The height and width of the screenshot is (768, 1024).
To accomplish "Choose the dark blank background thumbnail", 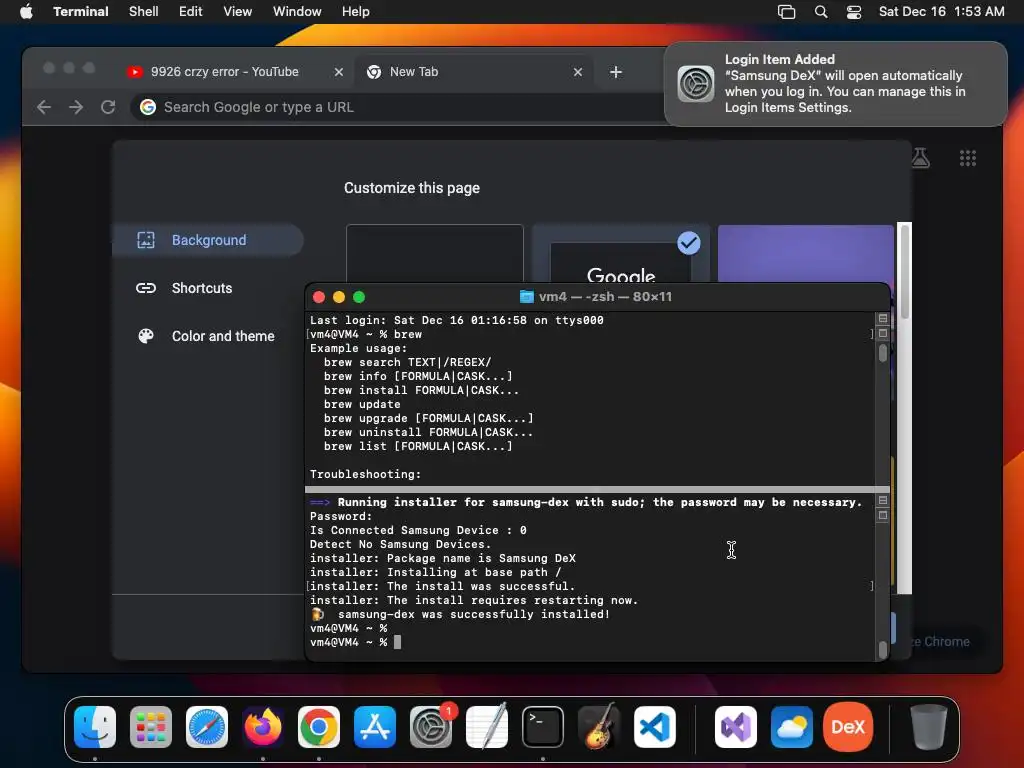I will tap(435, 253).
